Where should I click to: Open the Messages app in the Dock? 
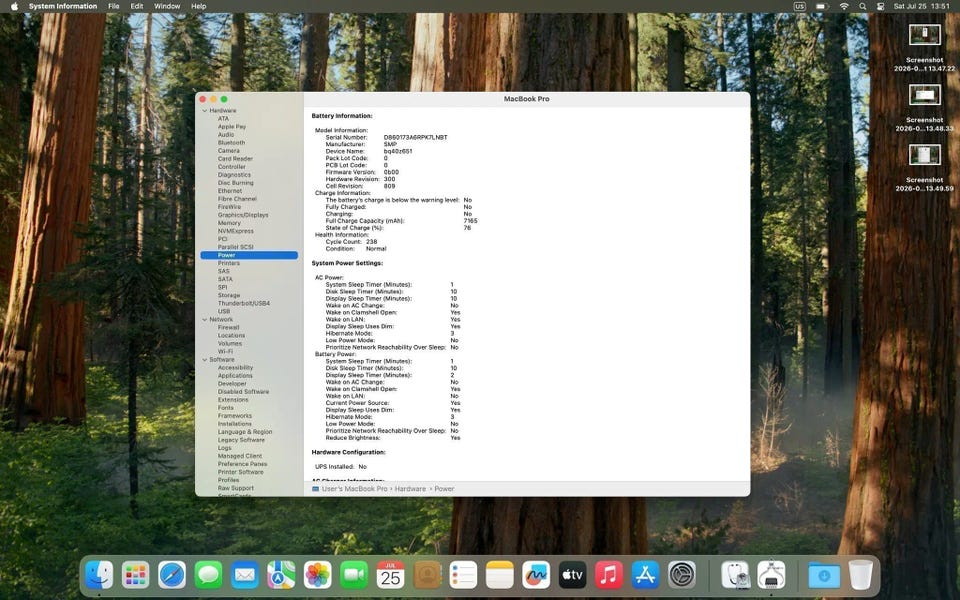click(208, 576)
